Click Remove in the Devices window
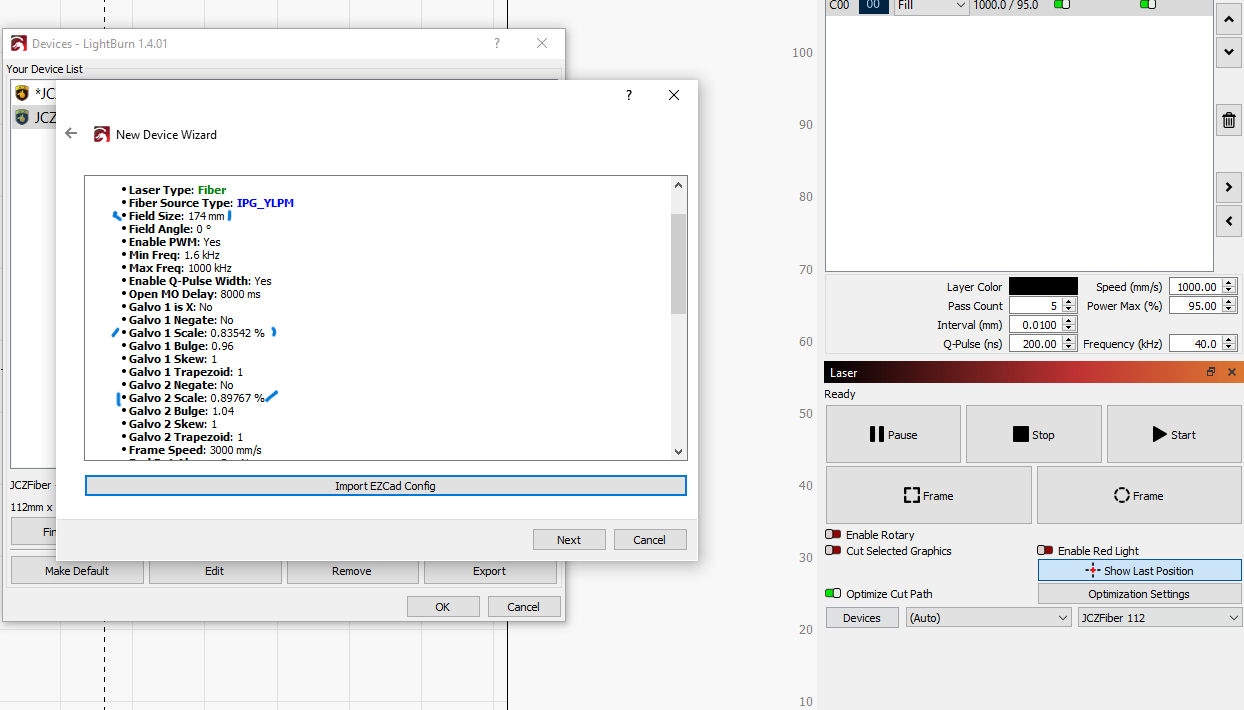Screen dimensions: 1244x710 click(352, 571)
